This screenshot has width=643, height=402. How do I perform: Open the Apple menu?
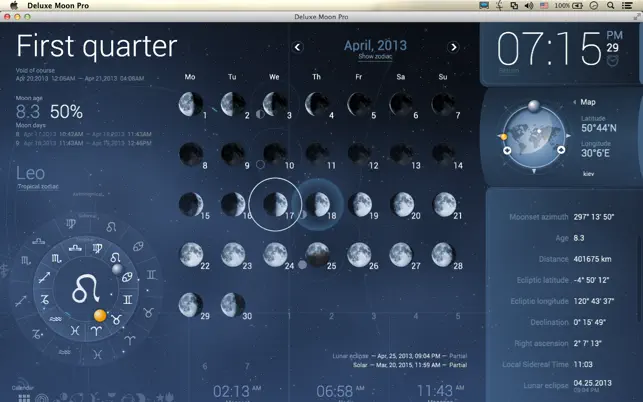(14, 5)
